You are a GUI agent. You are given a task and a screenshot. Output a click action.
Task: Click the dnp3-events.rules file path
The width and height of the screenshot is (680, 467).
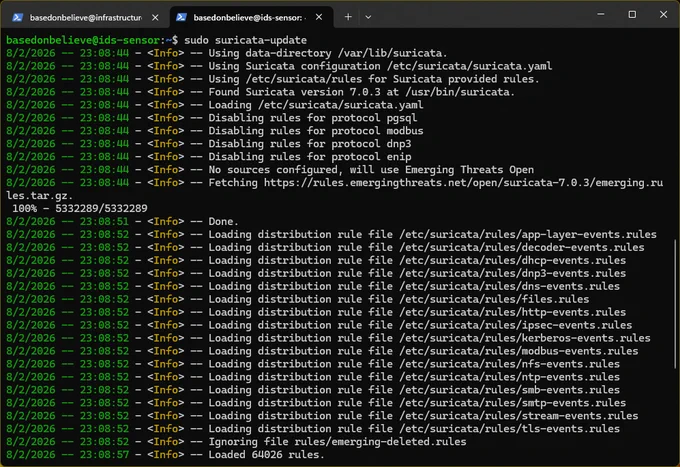coord(513,273)
